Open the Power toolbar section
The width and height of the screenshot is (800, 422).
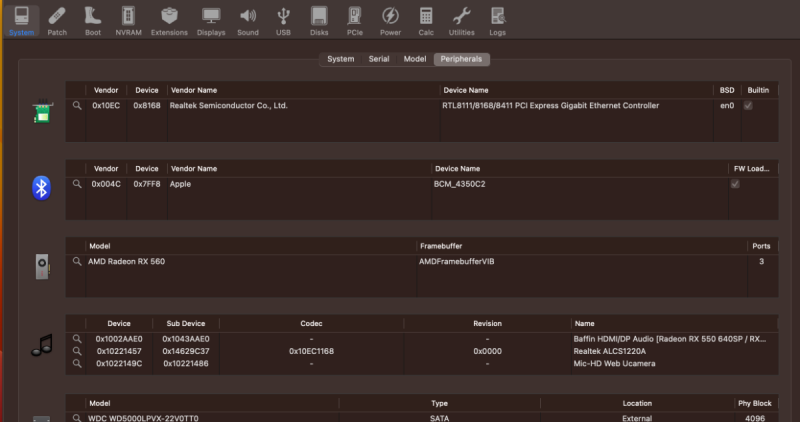tap(390, 21)
